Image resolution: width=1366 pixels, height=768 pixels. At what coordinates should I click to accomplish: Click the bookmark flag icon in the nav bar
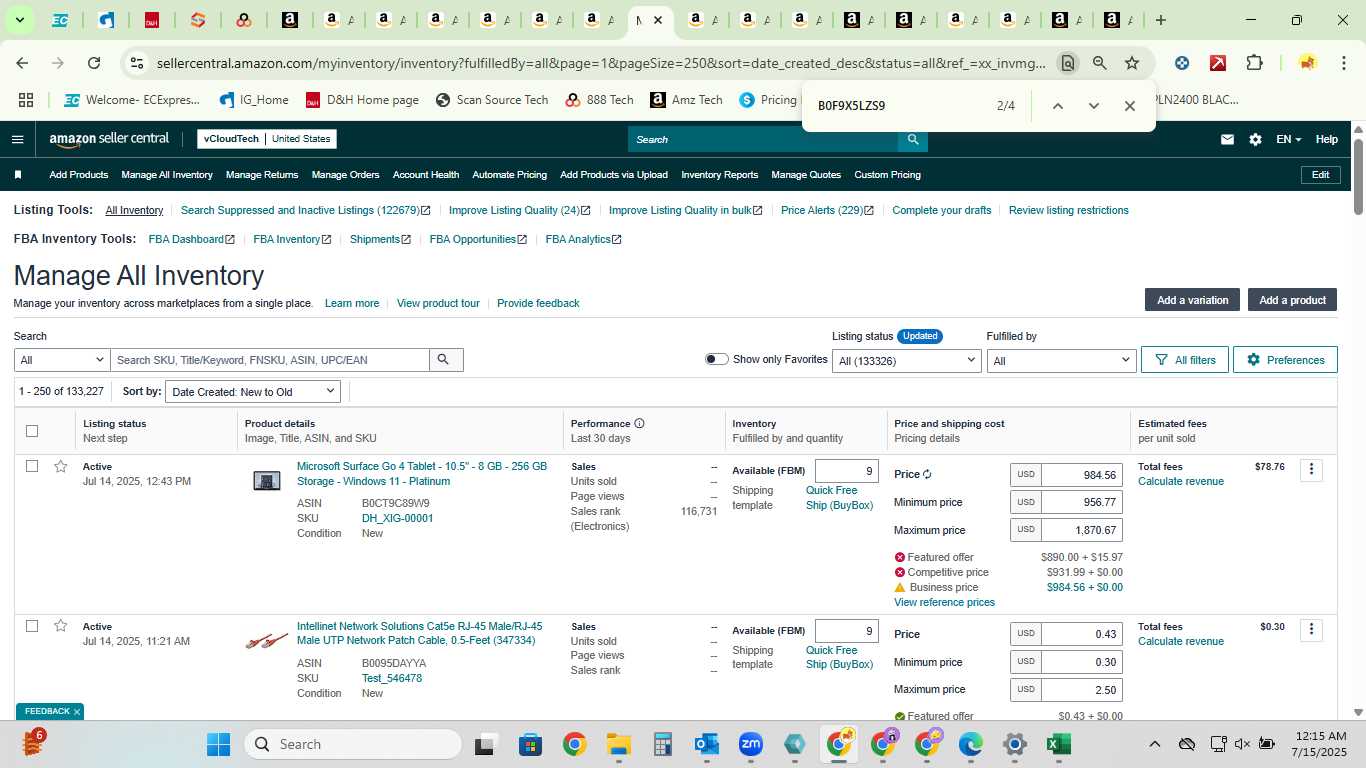point(18,175)
